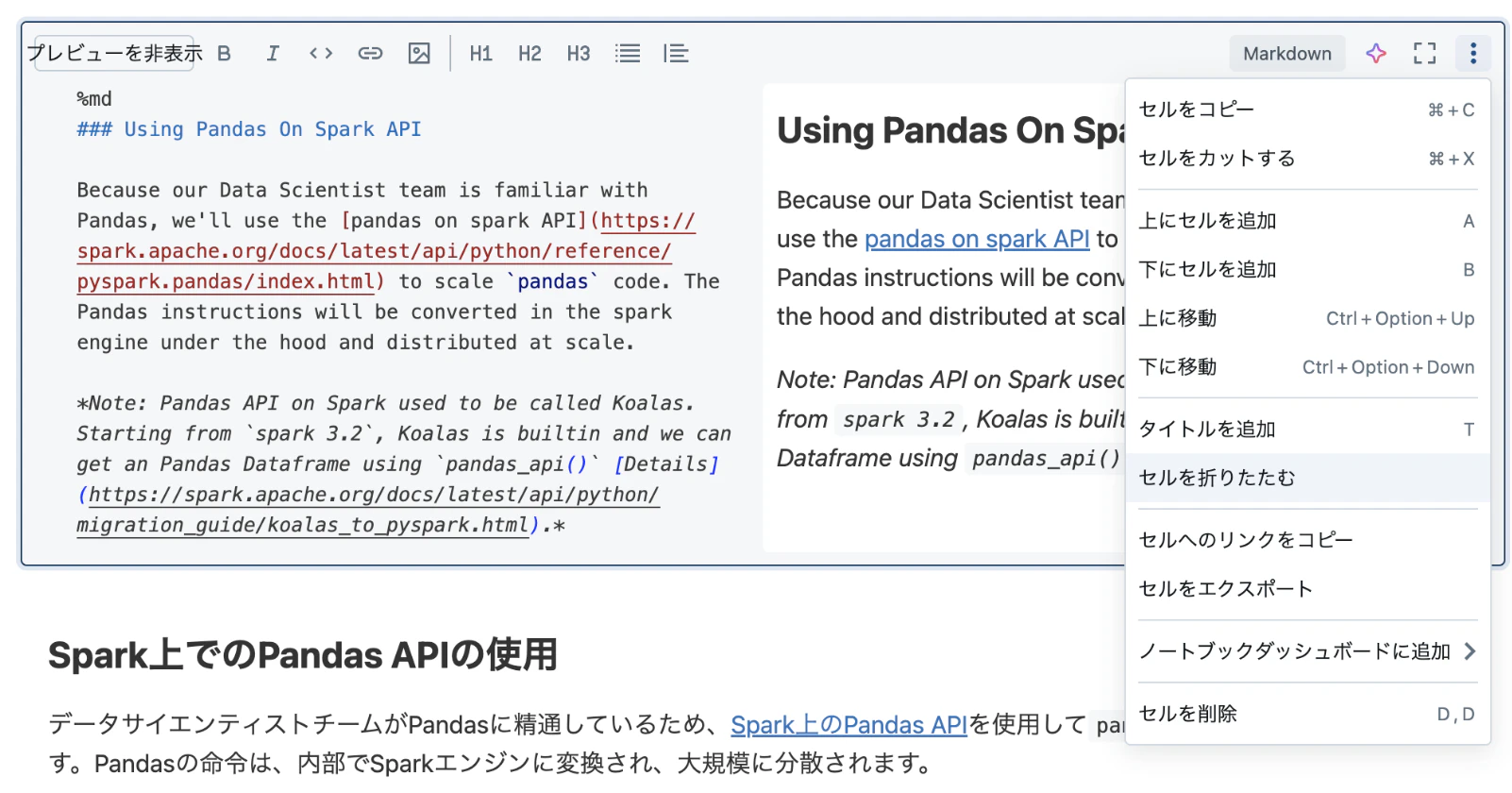This screenshot has width=1512, height=793.
Task: Apply the H3 heading style
Action: pyautogui.click(x=579, y=54)
